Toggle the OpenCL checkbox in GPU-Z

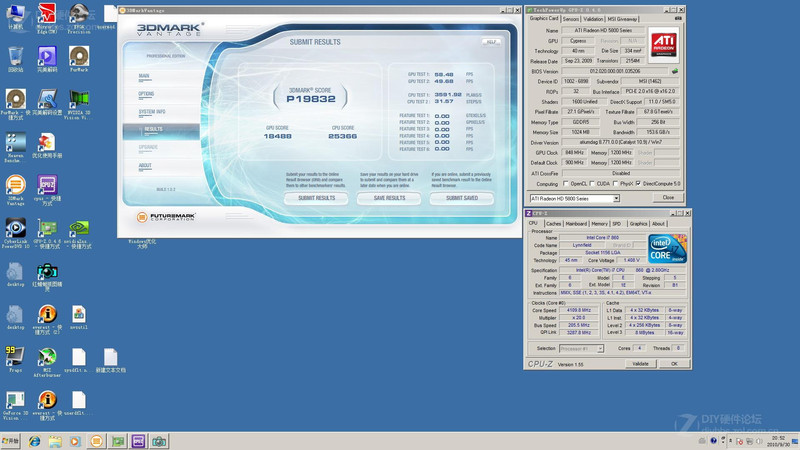pos(565,183)
